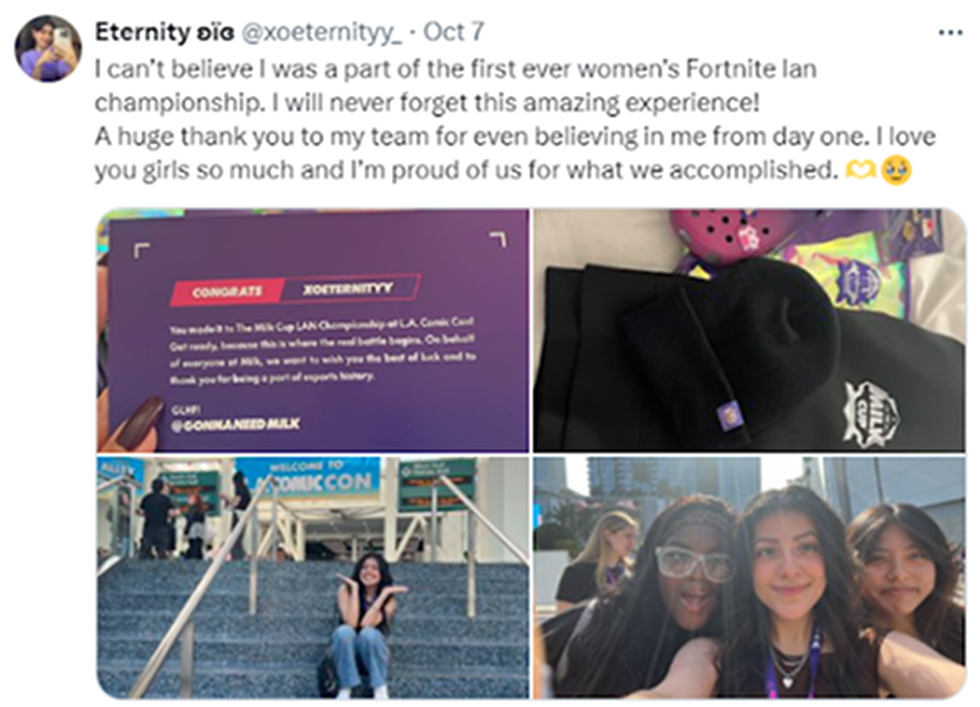Screen dimensions: 980x707
Task: Click the white glasses in the selfie
Action: pos(692,563)
